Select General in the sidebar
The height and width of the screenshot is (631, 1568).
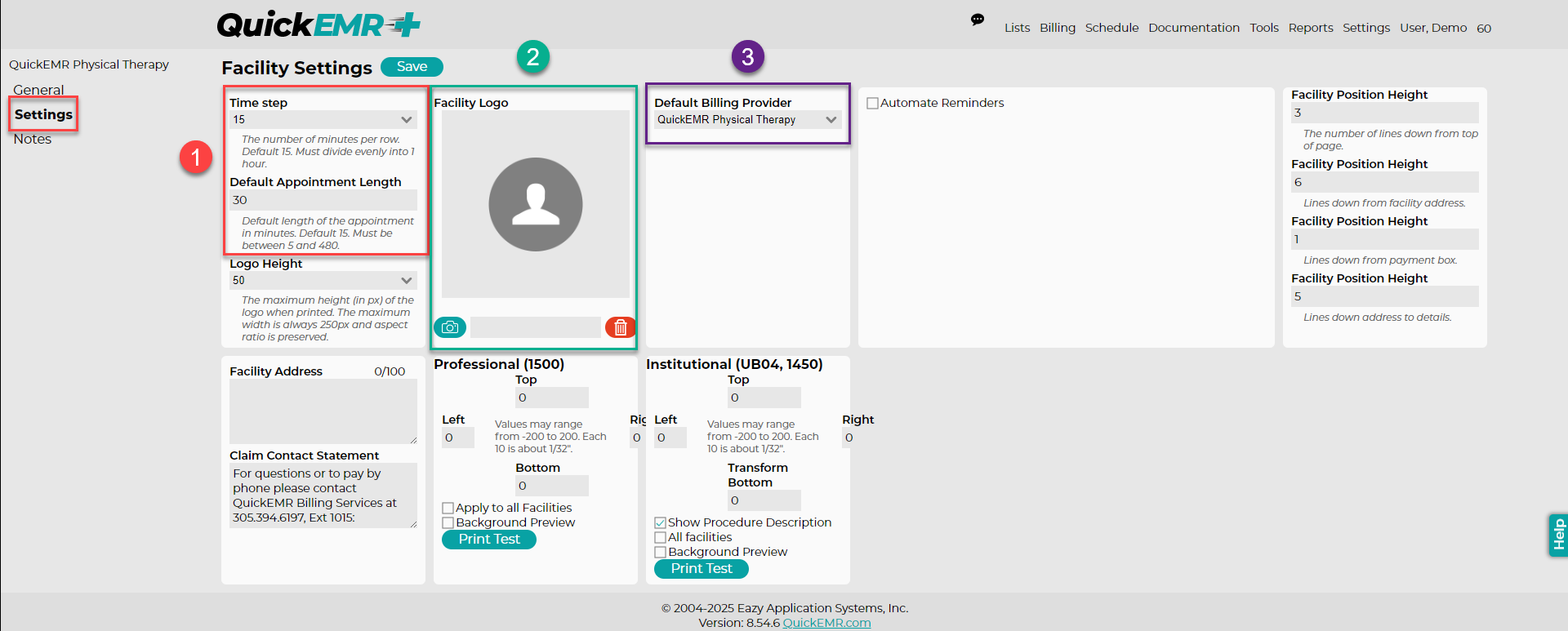tap(38, 91)
